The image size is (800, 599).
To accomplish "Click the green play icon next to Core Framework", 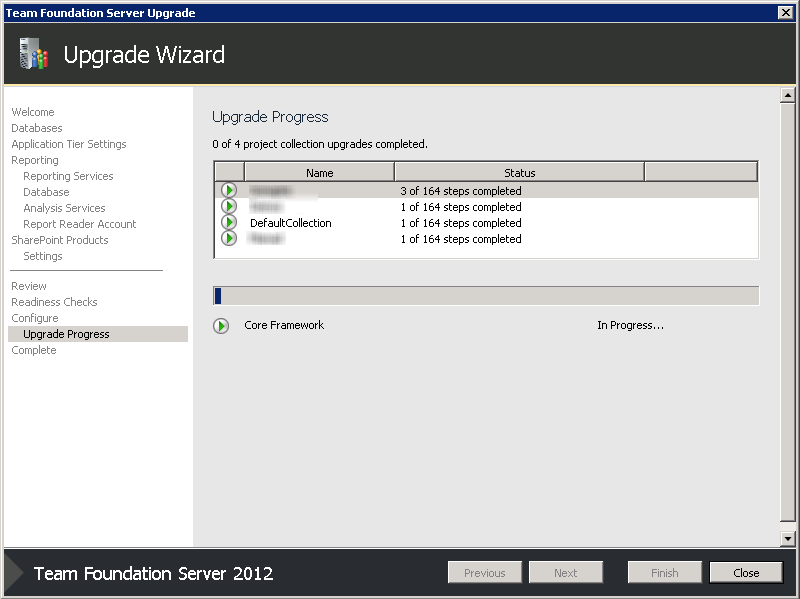I will (221, 326).
